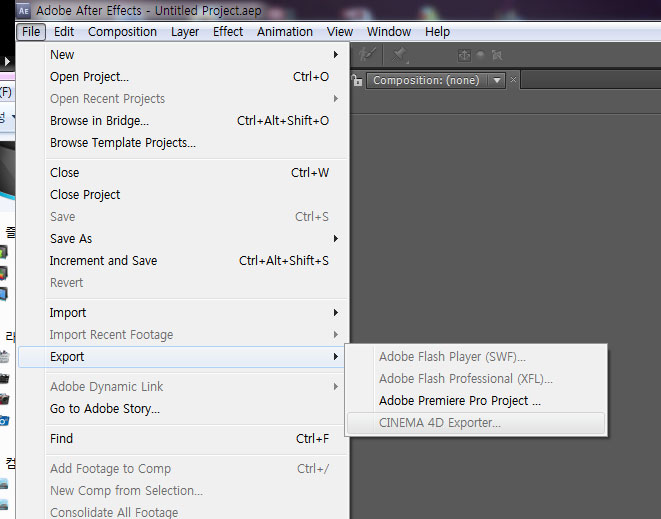The height and width of the screenshot is (519, 661).
Task: Choose Go to Adobe Story...
Action: (183, 409)
